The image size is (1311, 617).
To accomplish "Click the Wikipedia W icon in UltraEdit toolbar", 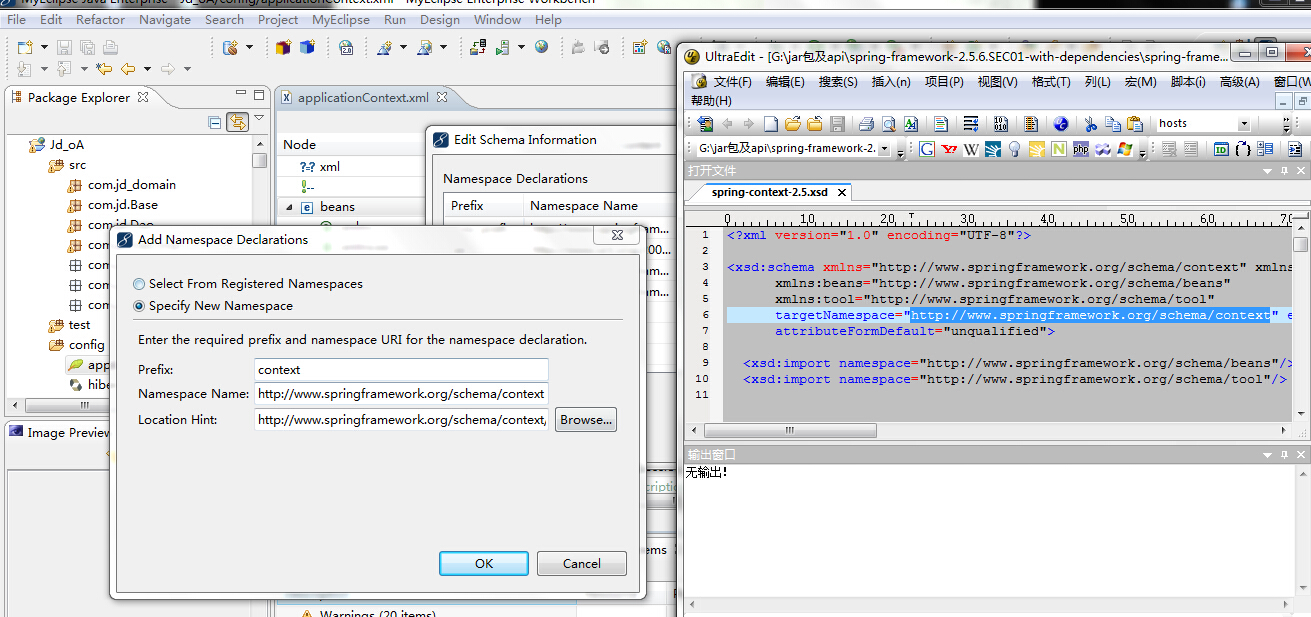I will 971,149.
